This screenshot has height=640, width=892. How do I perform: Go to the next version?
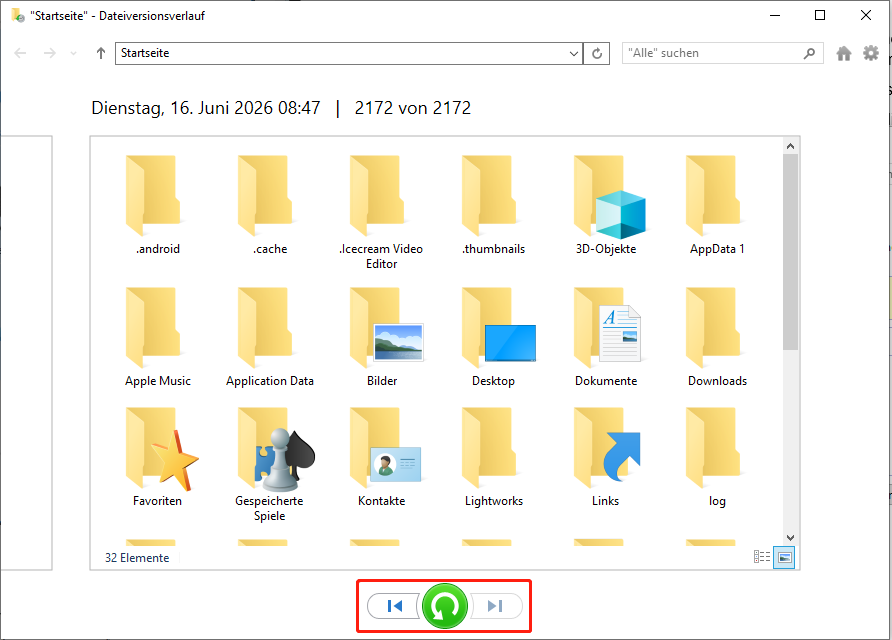click(495, 606)
